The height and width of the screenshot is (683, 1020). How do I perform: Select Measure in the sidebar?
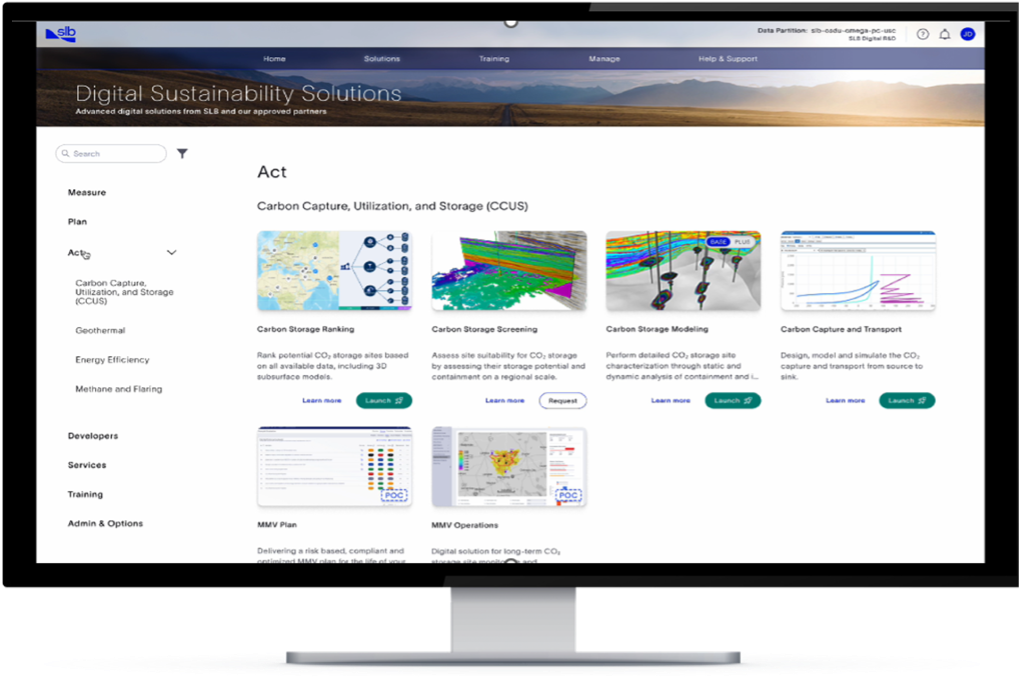point(87,193)
